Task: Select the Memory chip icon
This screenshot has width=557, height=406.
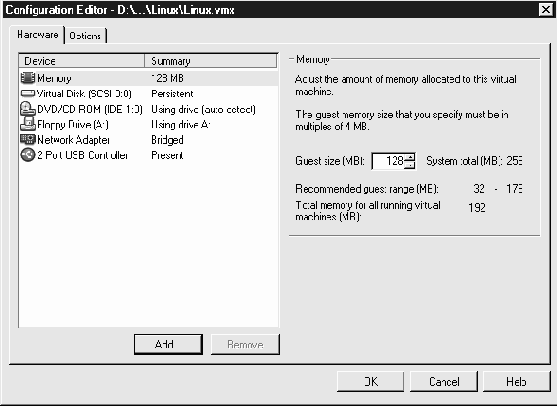Action: (x=28, y=78)
